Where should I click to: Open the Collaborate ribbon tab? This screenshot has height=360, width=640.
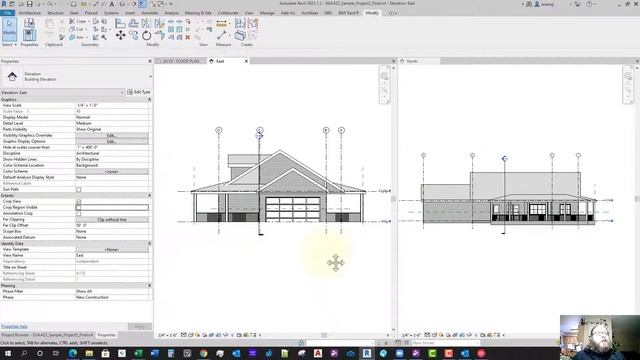coord(228,13)
